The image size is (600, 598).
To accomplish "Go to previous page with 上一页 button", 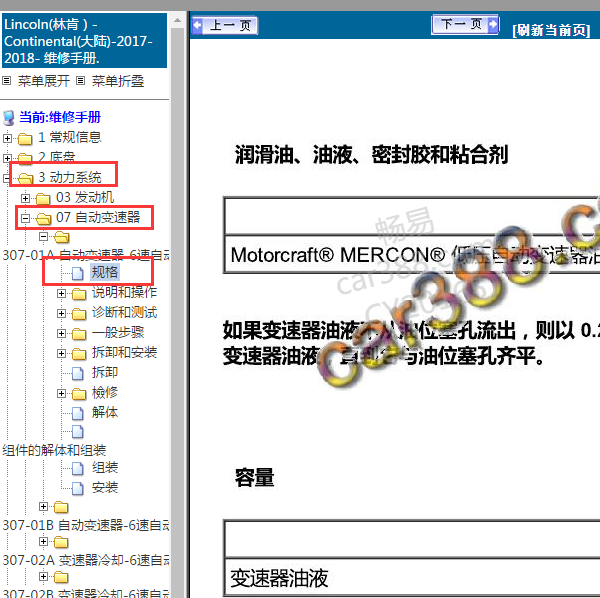I will pos(225,26).
